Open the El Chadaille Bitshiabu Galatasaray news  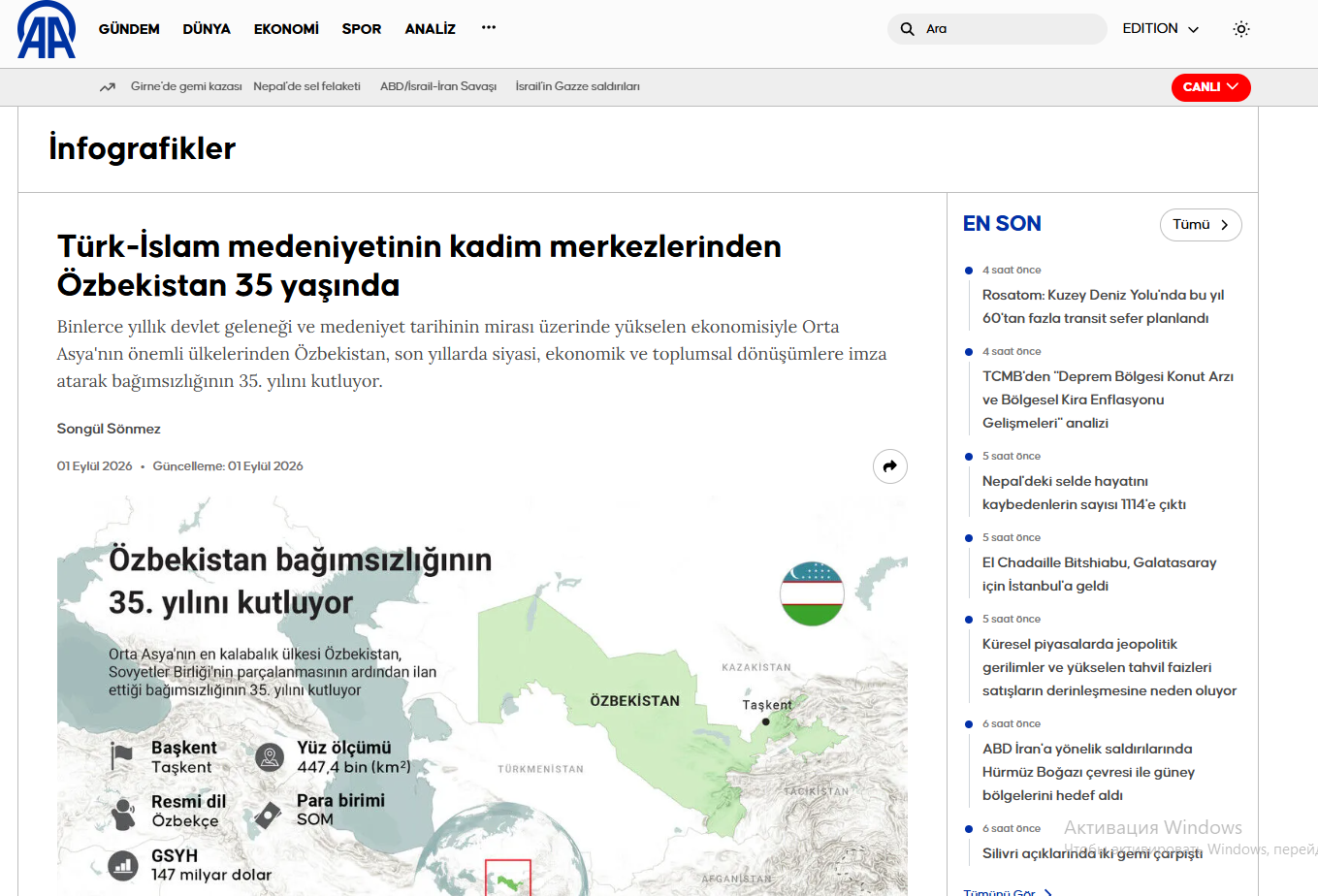pyautogui.click(x=1099, y=574)
